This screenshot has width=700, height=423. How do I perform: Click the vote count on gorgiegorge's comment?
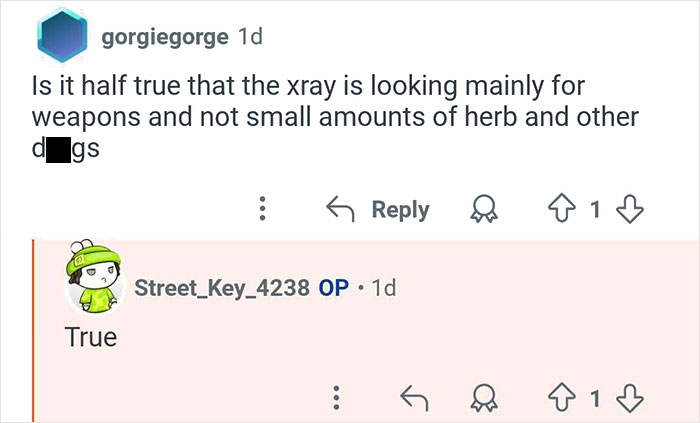pyautogui.click(x=595, y=210)
